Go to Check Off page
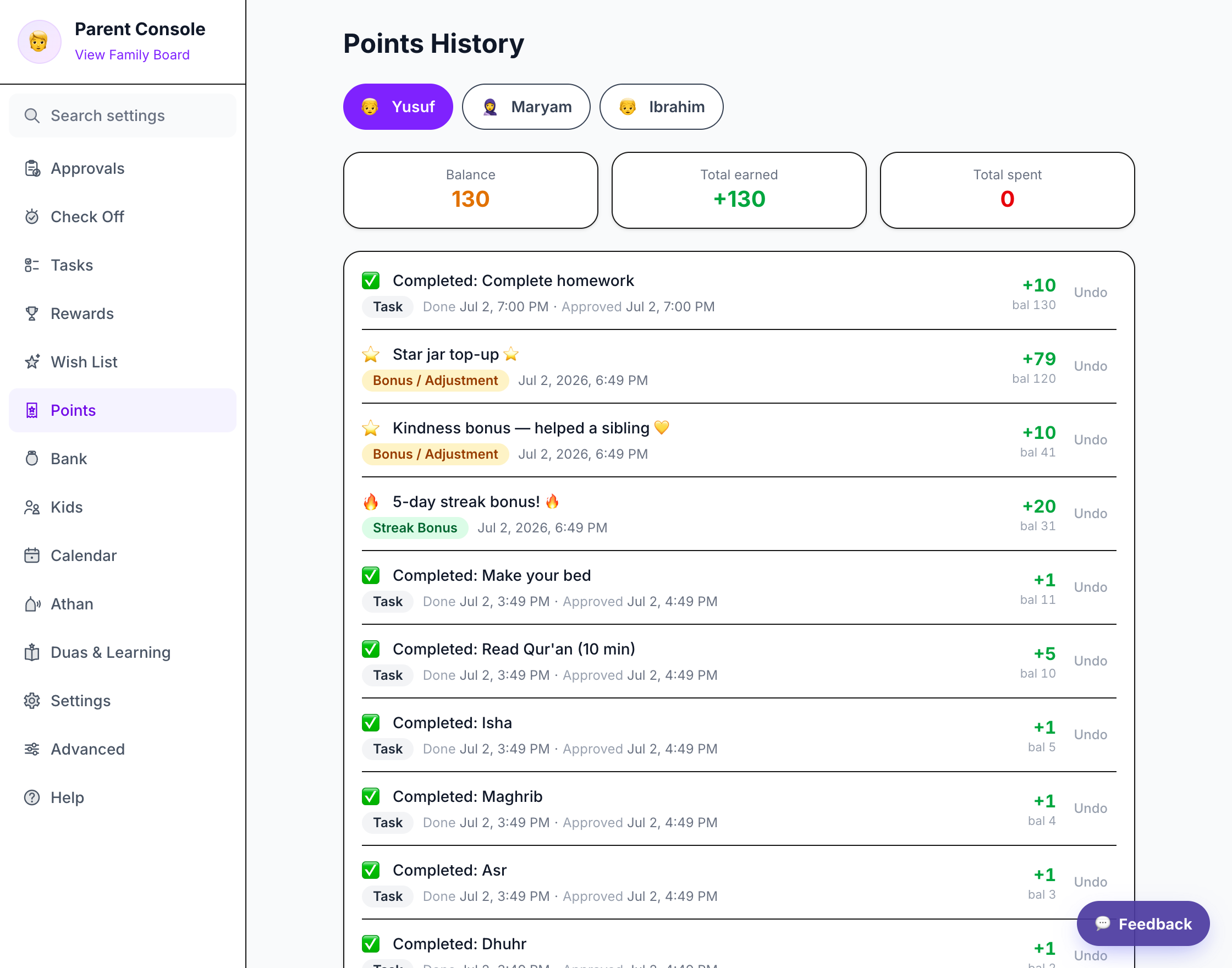Screen dimensions: 1232x968 [123, 217]
